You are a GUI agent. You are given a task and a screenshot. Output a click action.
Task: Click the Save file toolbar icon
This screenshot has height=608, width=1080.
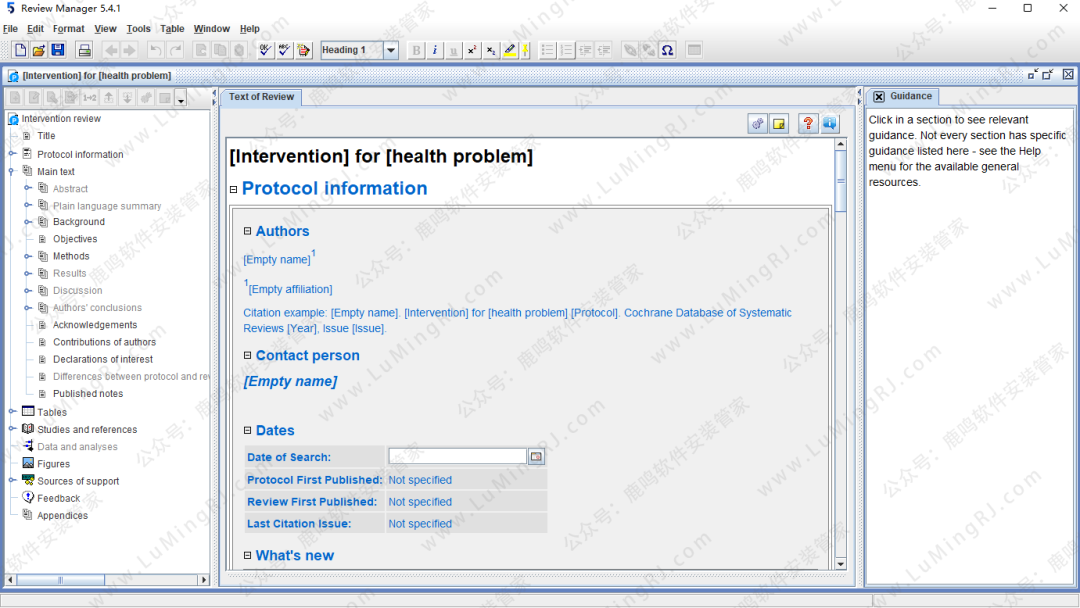[x=58, y=50]
